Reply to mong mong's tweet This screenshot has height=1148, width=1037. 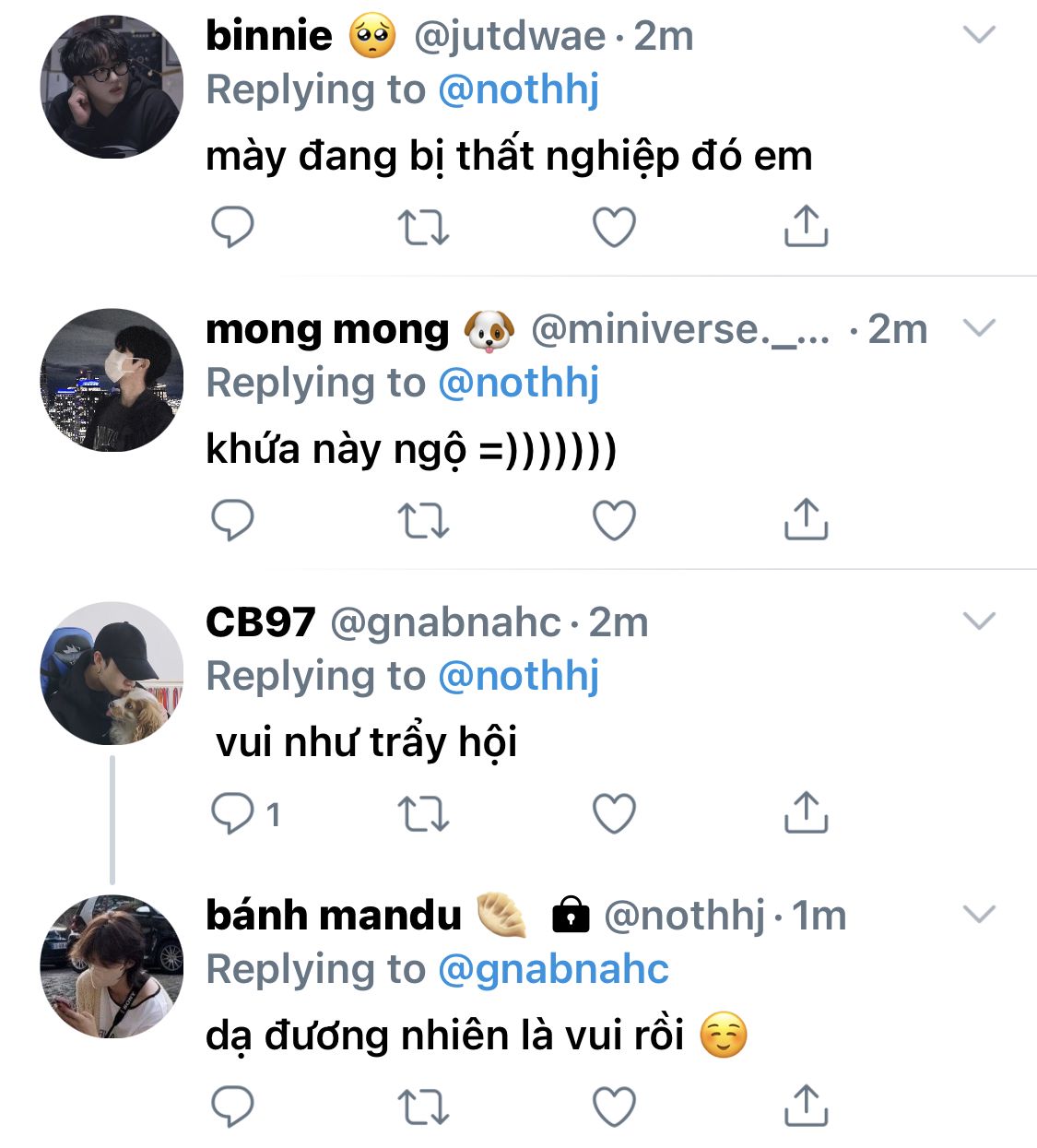[232, 520]
